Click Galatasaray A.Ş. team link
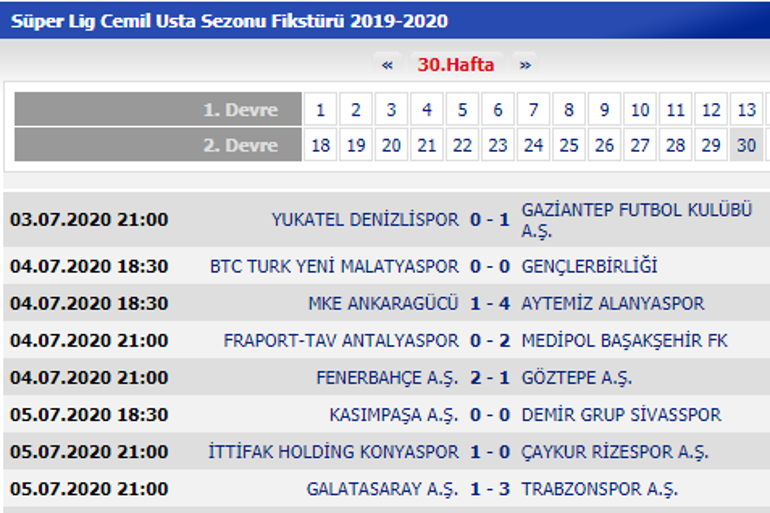770x513 pixels. 382,489
